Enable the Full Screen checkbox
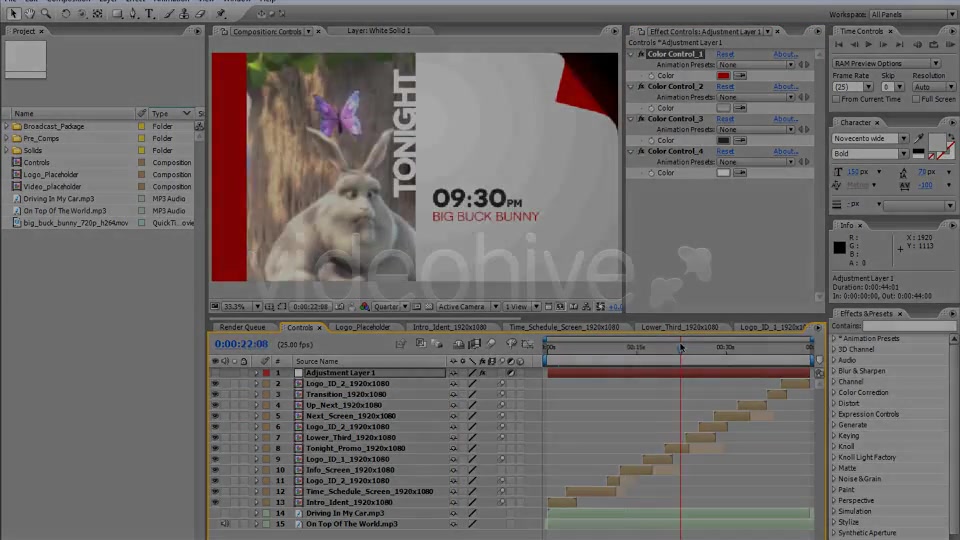960x540 pixels. 916,99
